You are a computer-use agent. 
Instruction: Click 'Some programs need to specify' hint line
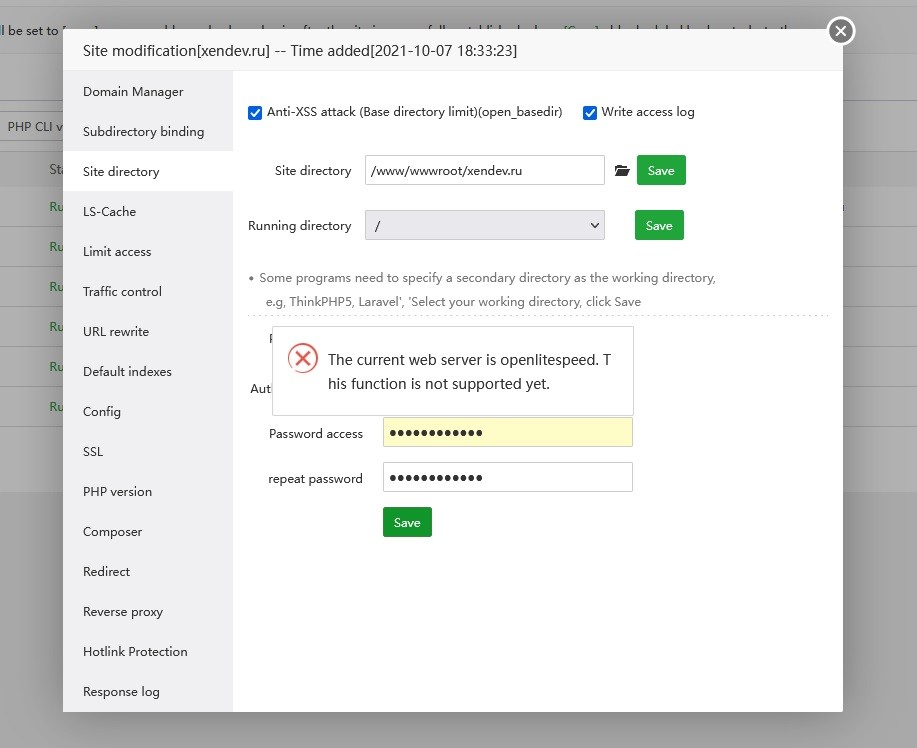pos(487,278)
